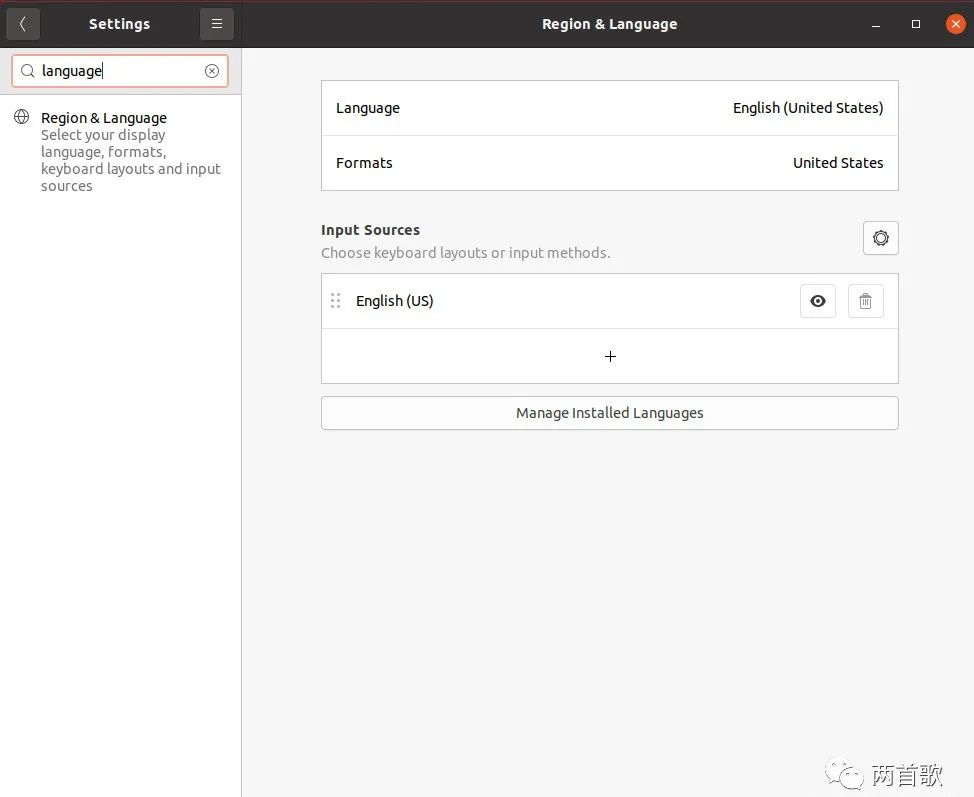
Task: Open input source options gear
Action: [x=880, y=238]
